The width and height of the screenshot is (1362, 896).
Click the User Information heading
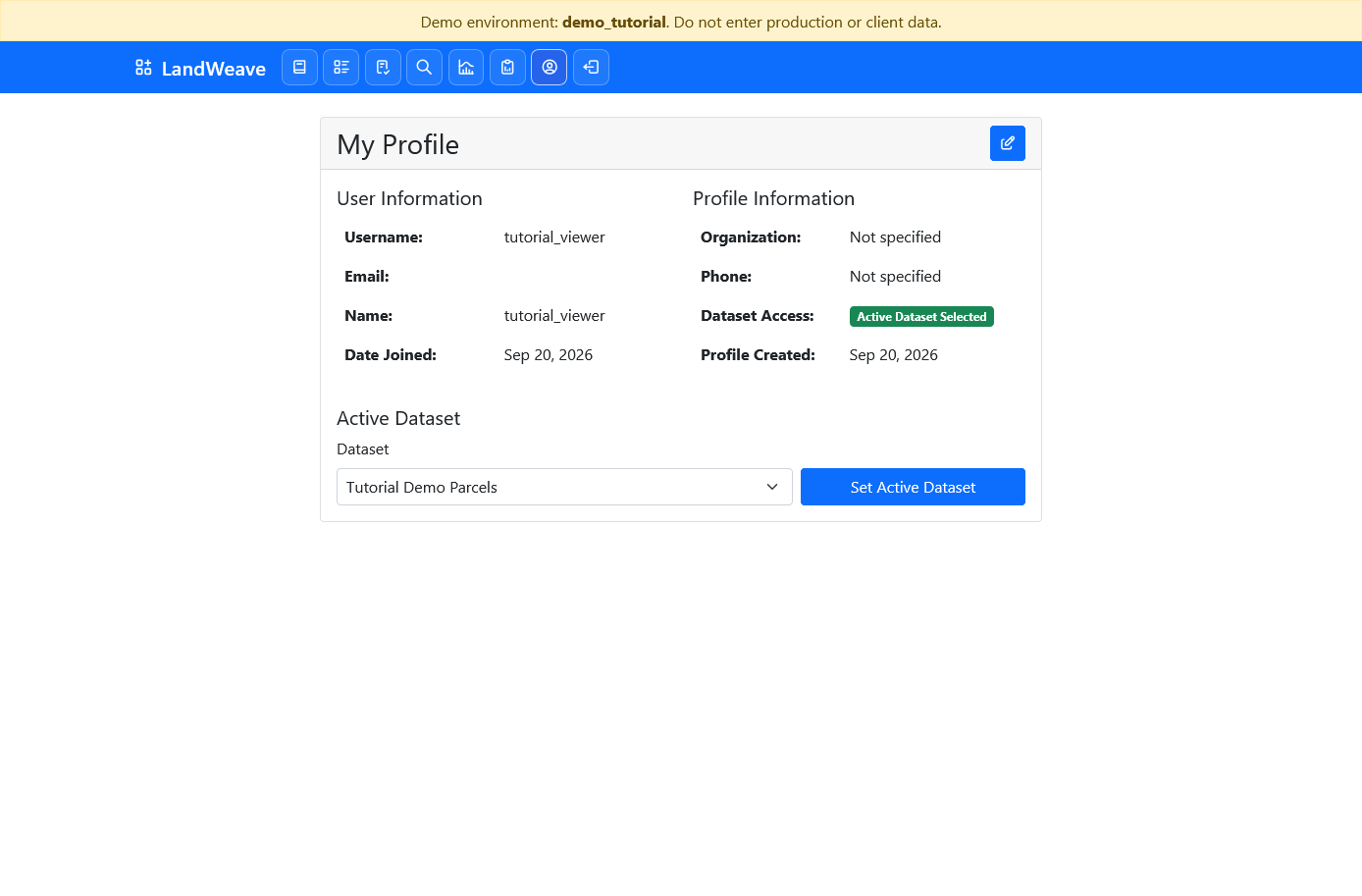tap(409, 198)
